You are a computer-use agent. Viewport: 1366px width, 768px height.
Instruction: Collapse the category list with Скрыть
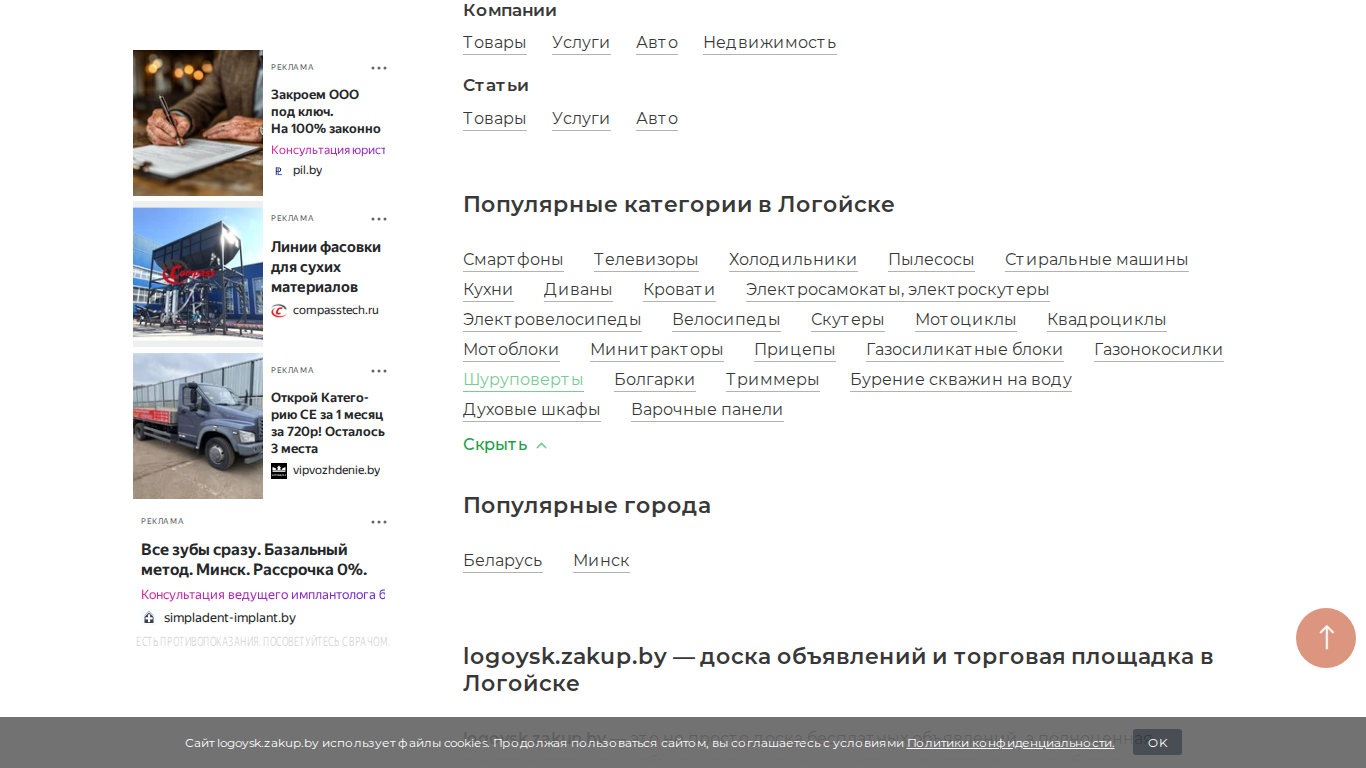pyautogui.click(x=505, y=445)
